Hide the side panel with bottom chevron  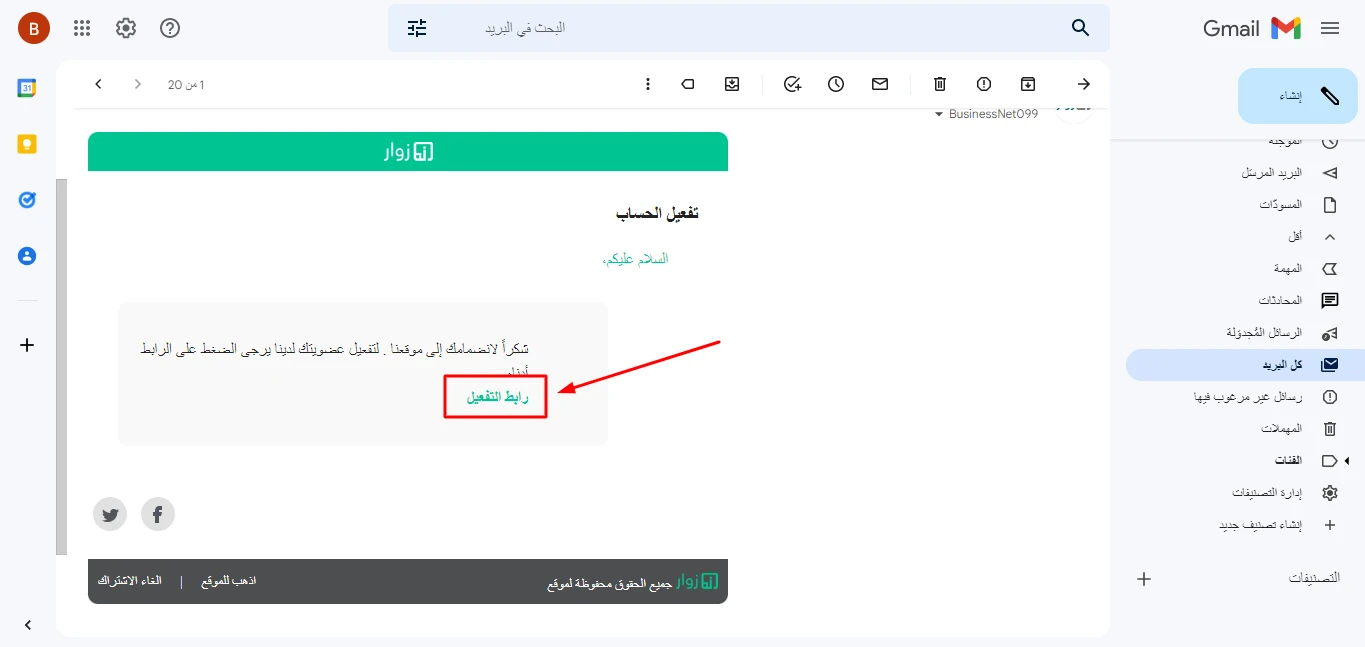pos(27,625)
